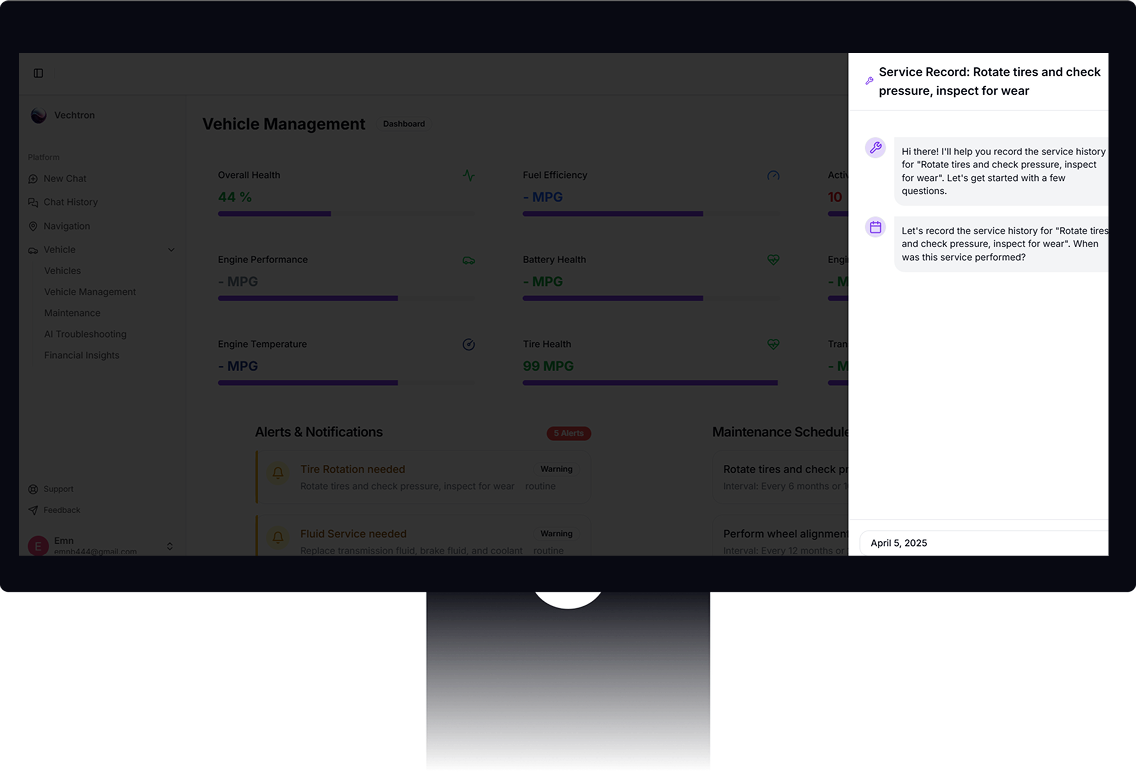Click the Battery Health heart-pulse icon
Screen dimensions: 1136x783
(773, 260)
